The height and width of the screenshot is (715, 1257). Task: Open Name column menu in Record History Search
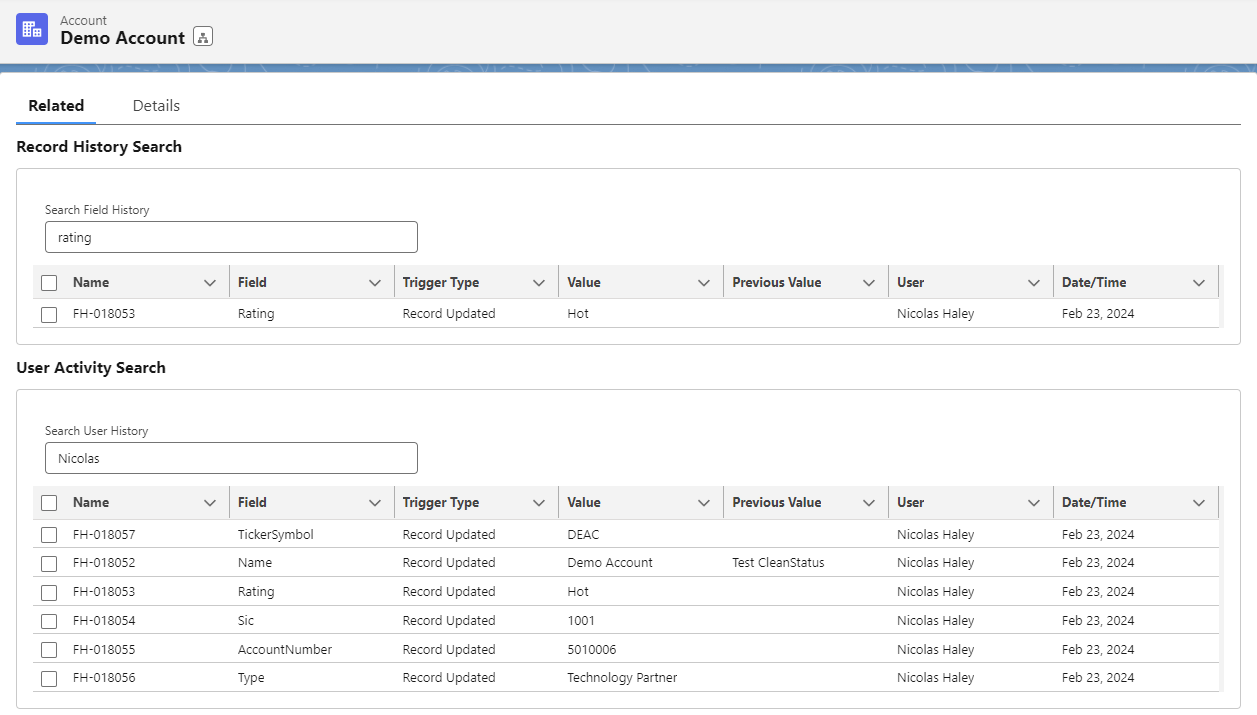click(x=210, y=283)
